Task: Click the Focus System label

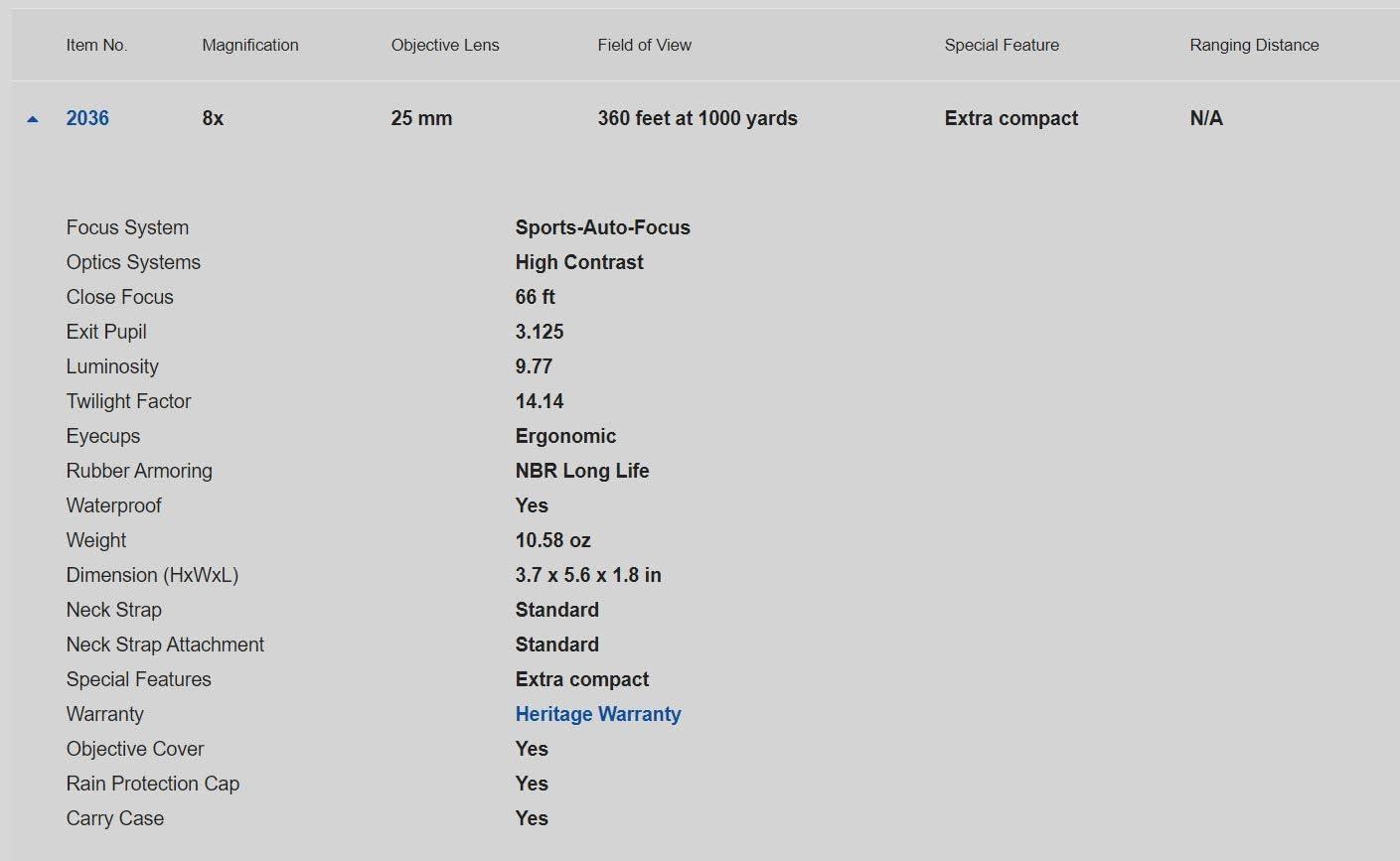Action: click(x=127, y=227)
